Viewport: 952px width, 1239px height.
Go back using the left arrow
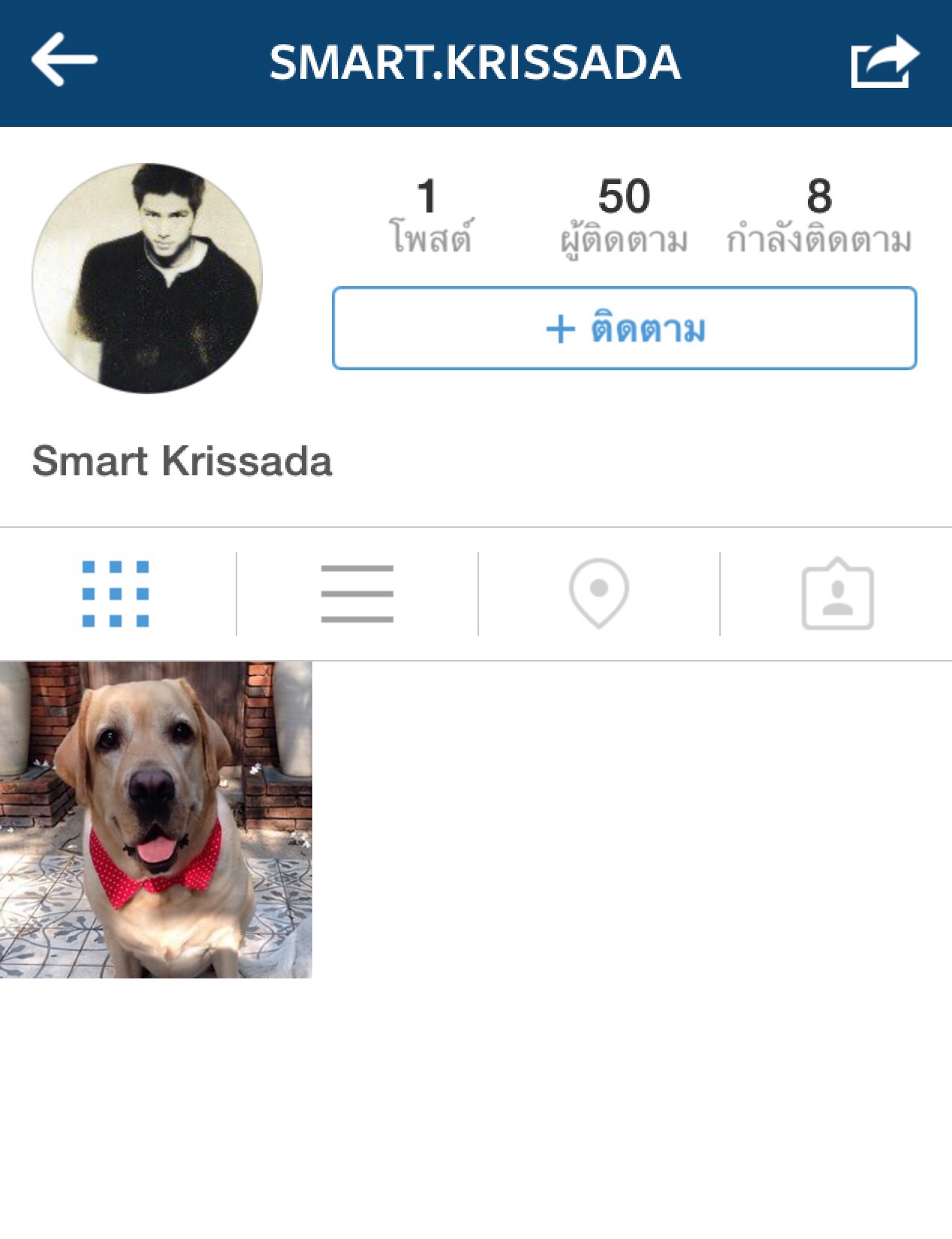point(64,59)
